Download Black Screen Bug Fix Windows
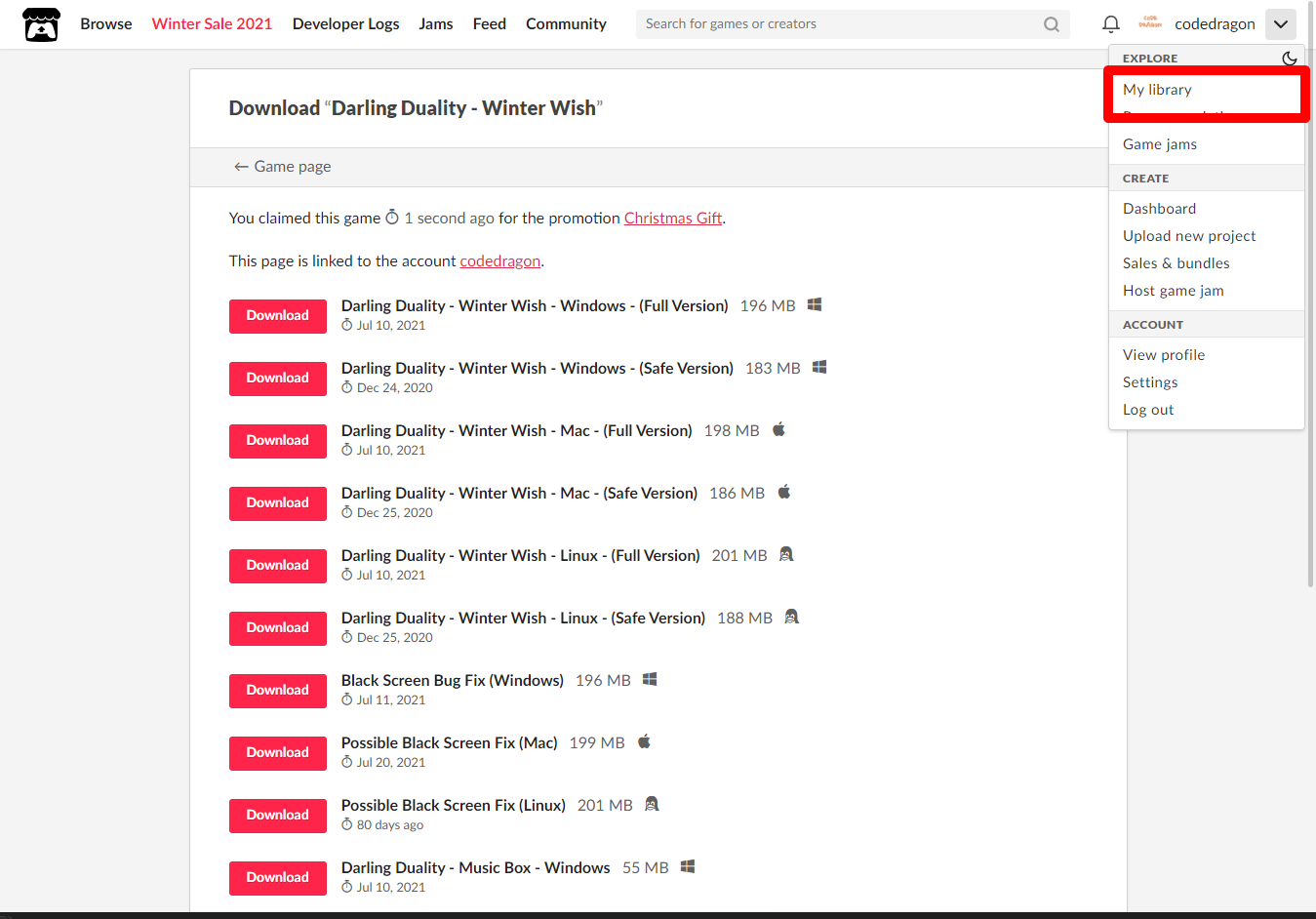 pos(278,691)
